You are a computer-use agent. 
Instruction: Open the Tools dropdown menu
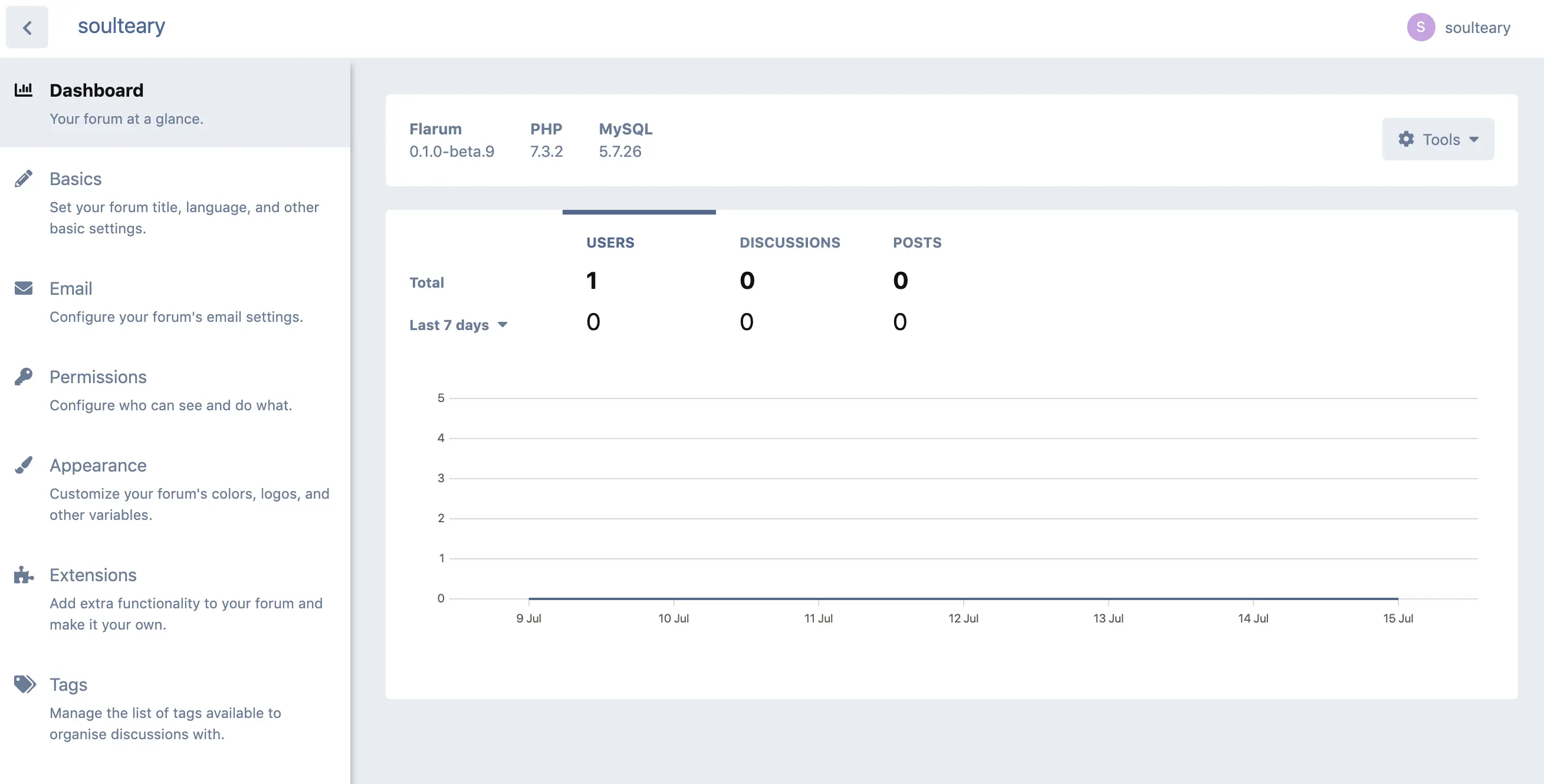click(1437, 140)
